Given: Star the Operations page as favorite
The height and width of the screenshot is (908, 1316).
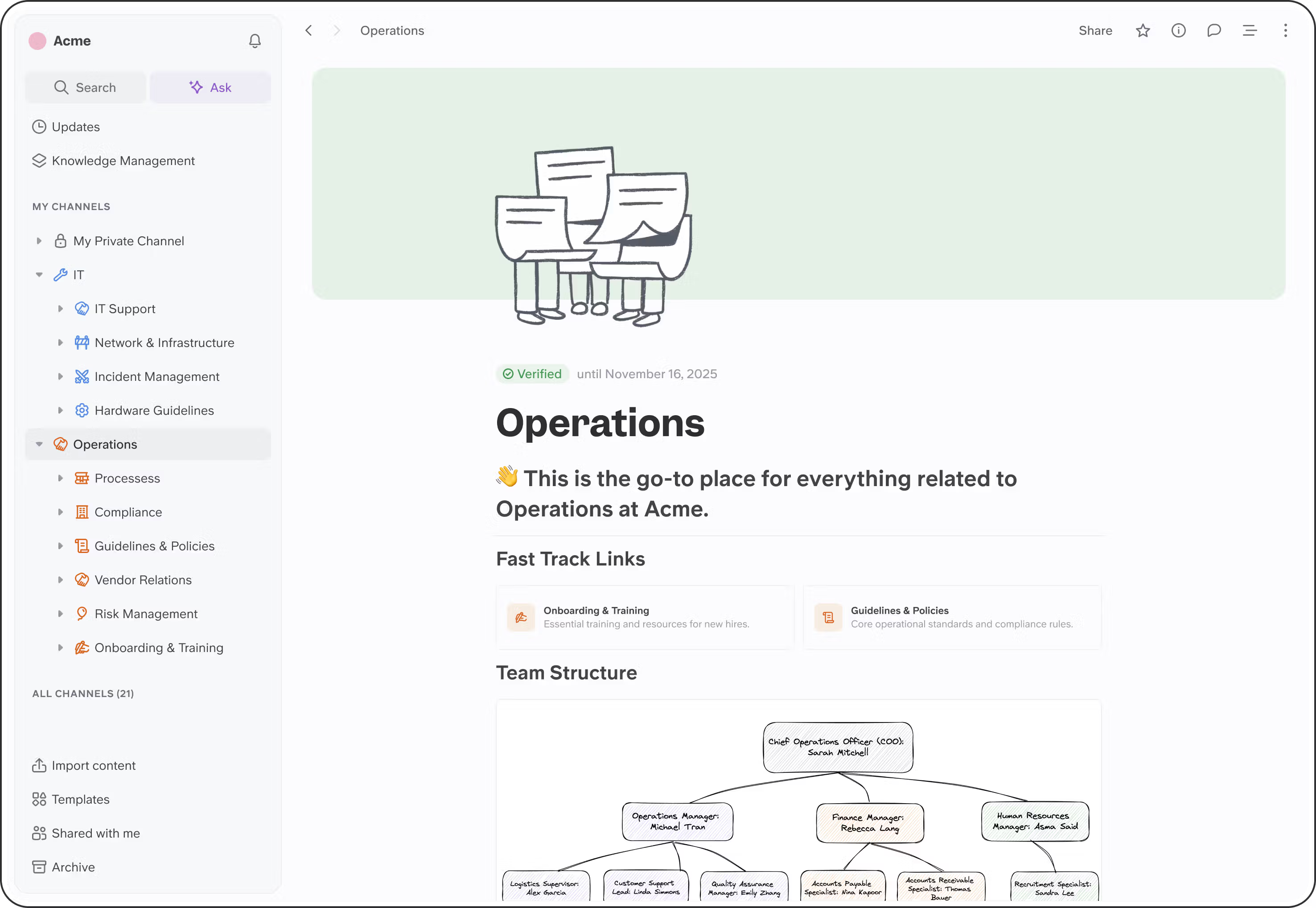Looking at the screenshot, I should point(1143,31).
